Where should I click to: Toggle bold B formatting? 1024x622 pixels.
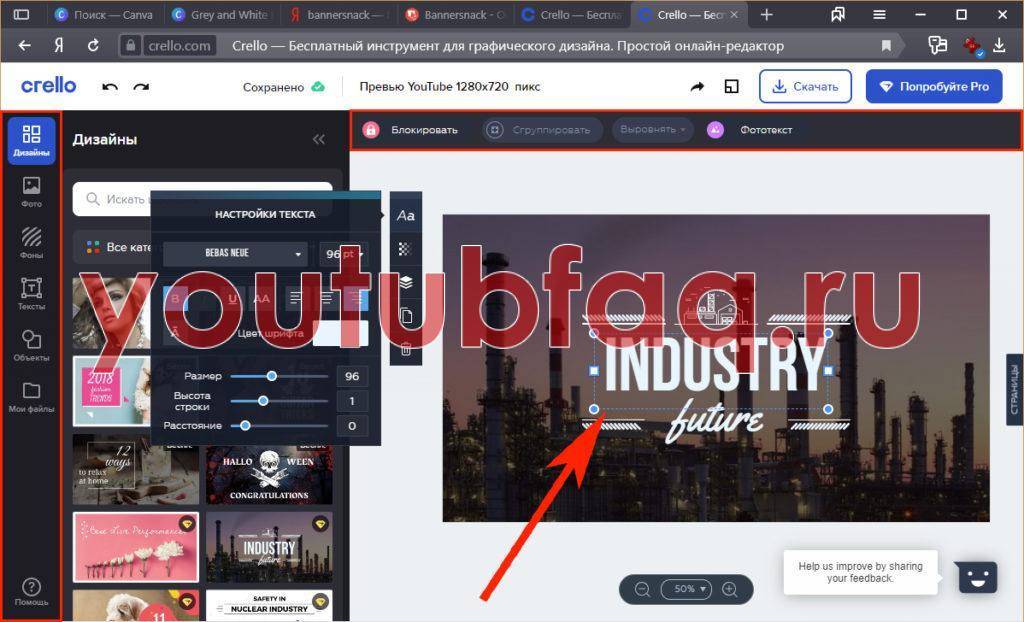coord(175,299)
